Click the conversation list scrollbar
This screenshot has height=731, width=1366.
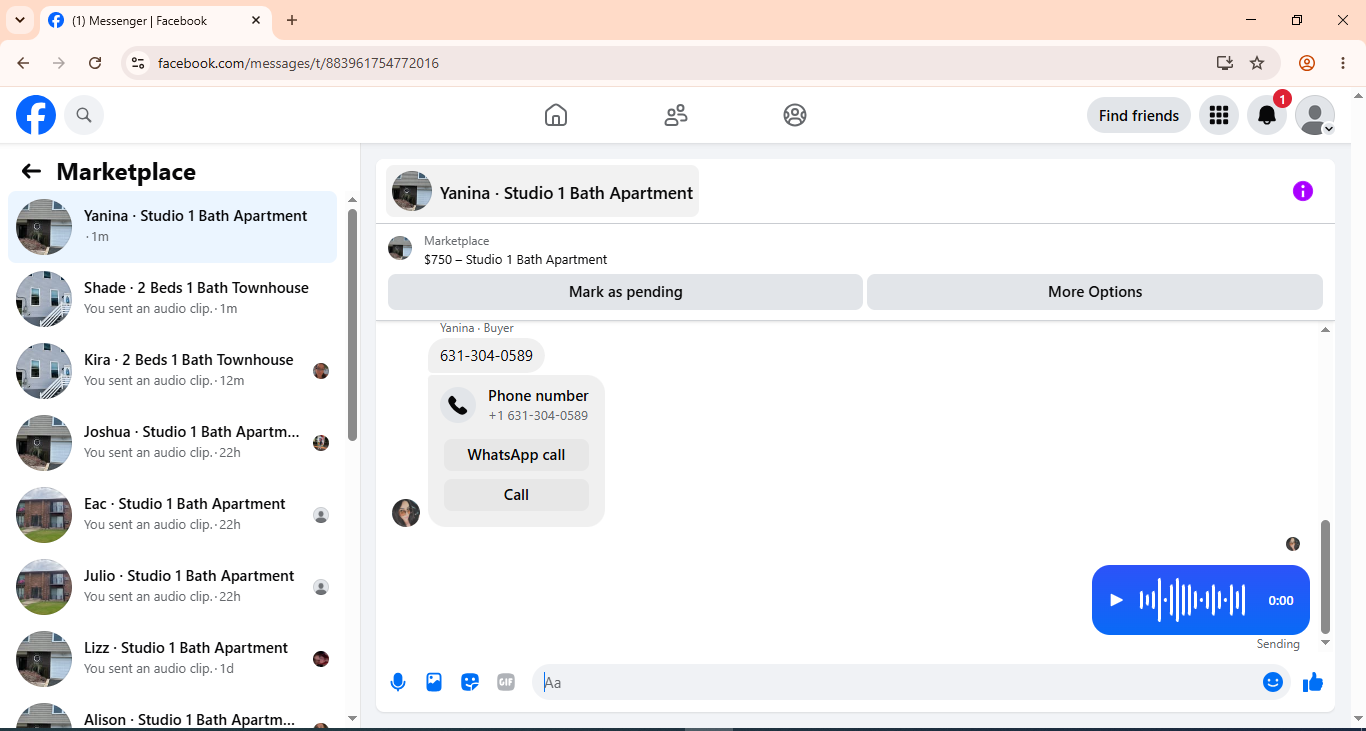(352, 325)
